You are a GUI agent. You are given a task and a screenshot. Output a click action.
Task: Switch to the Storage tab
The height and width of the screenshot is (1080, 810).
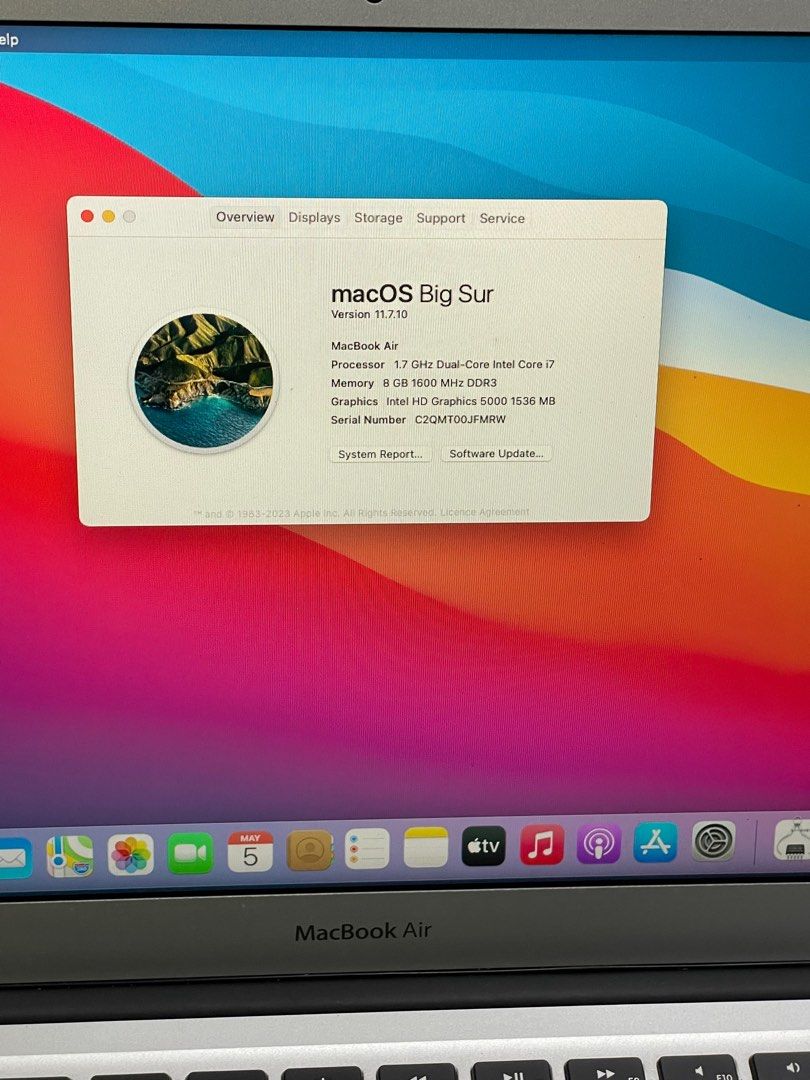click(x=378, y=218)
